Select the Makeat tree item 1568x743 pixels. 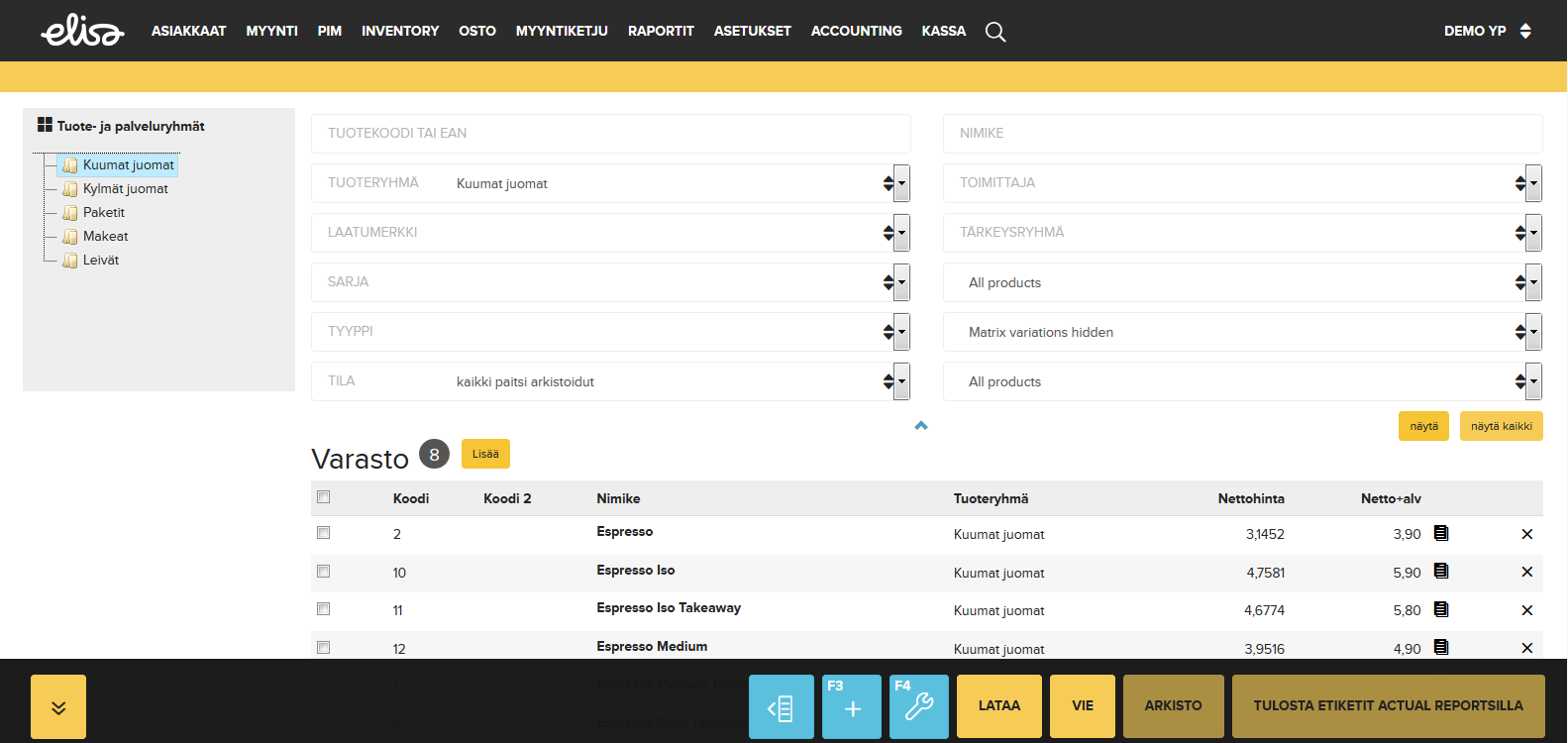coord(106,237)
